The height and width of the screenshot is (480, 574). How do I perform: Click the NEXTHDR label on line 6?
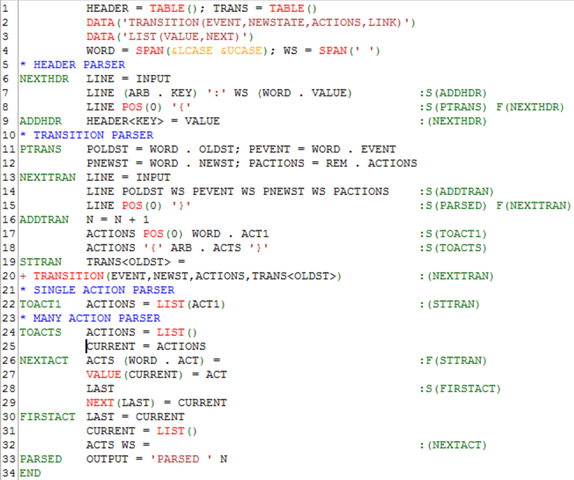point(44,79)
